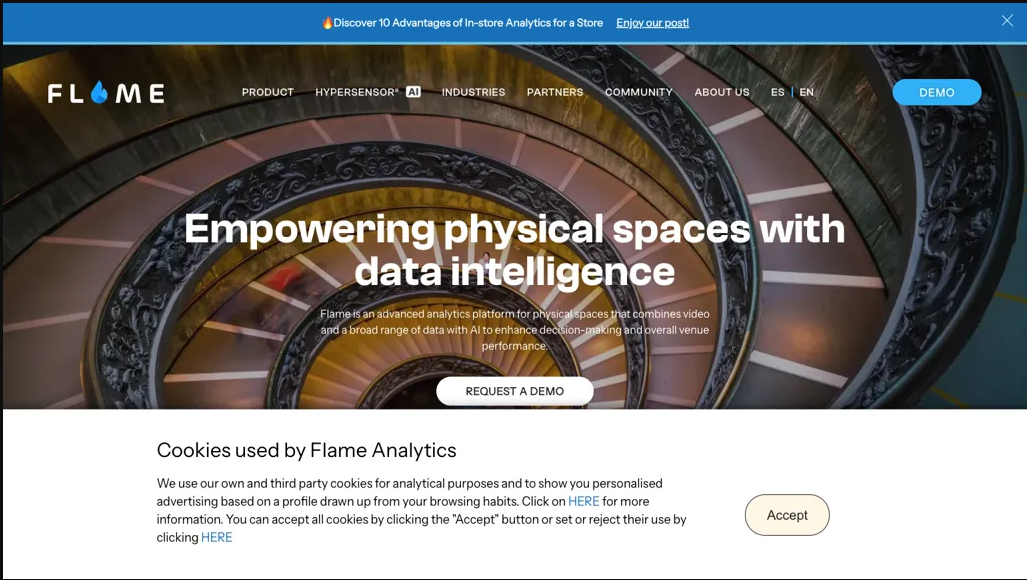This screenshot has height=580, width=1027.
Task: Go to the Partners section
Action: [555, 92]
